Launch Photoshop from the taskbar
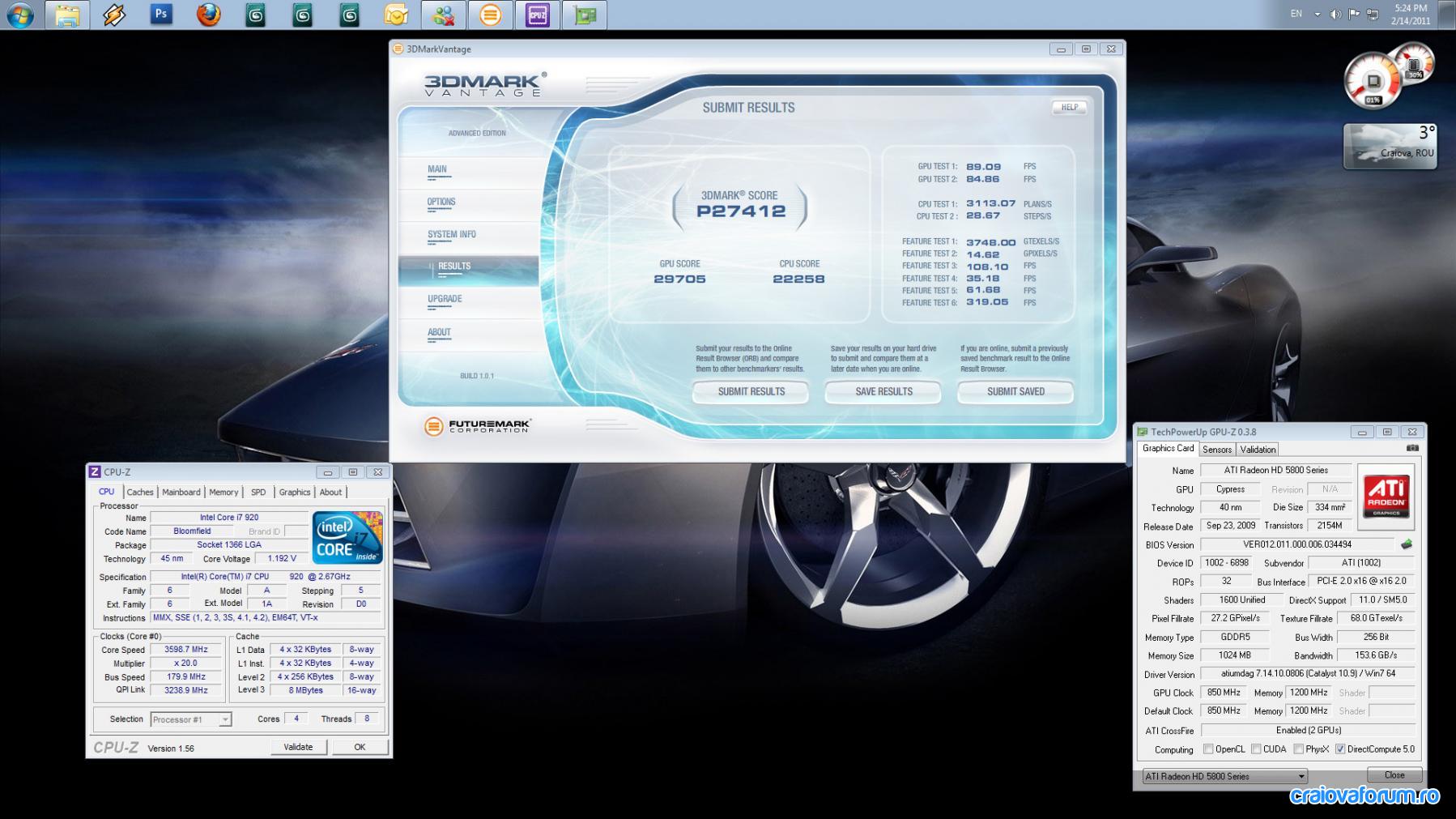 coord(161,14)
